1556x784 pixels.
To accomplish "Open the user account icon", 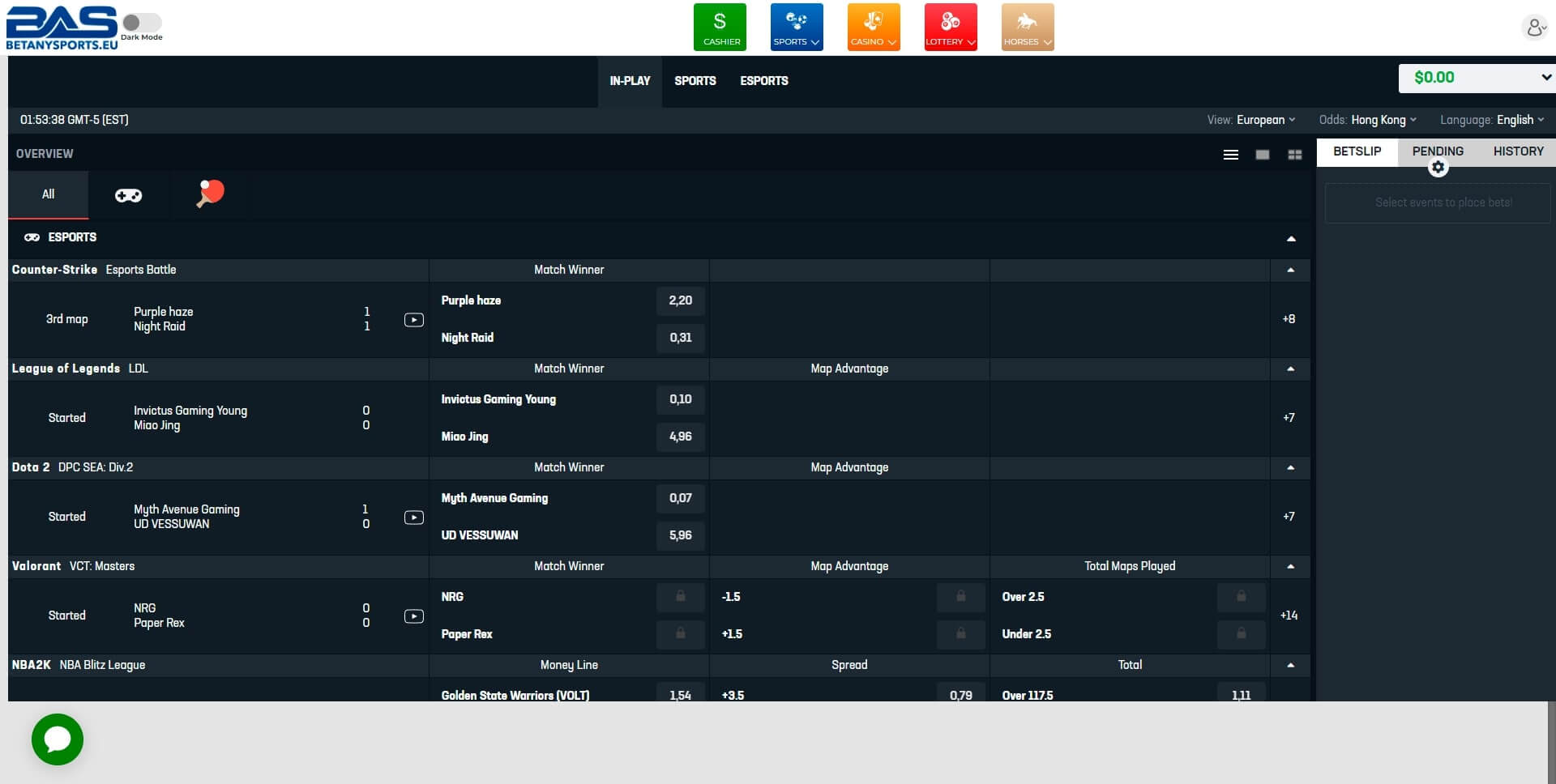I will (1534, 27).
